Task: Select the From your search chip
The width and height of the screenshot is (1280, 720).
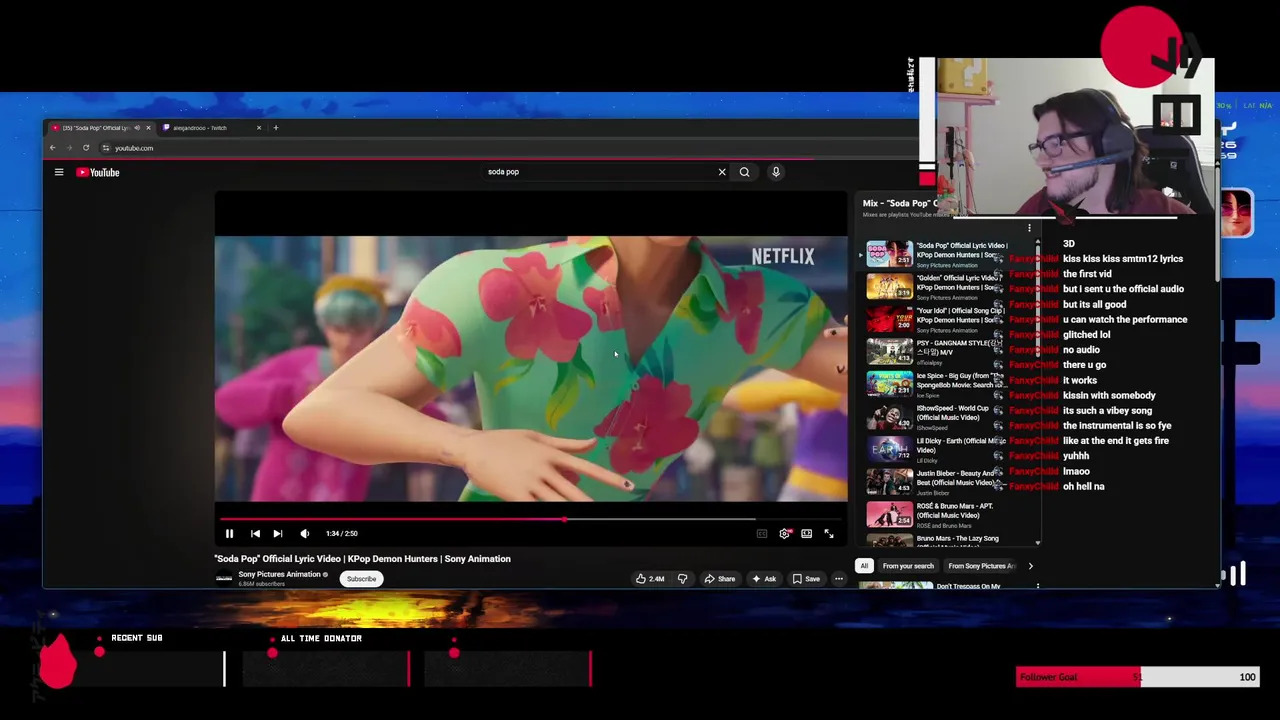Action: [x=908, y=566]
